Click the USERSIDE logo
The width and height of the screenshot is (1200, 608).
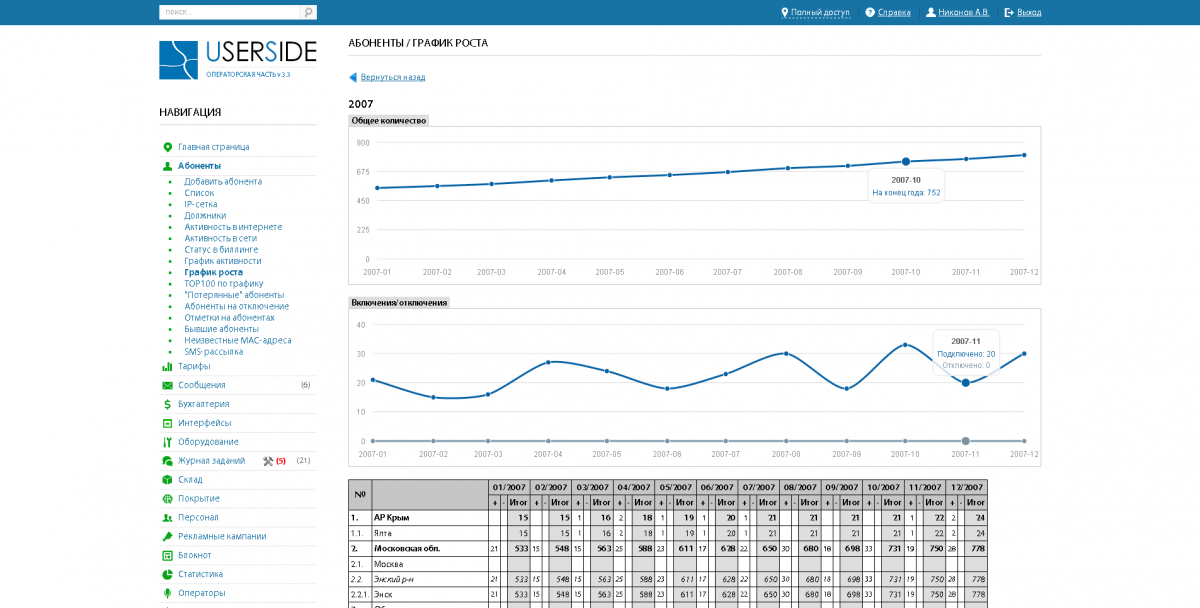238,59
